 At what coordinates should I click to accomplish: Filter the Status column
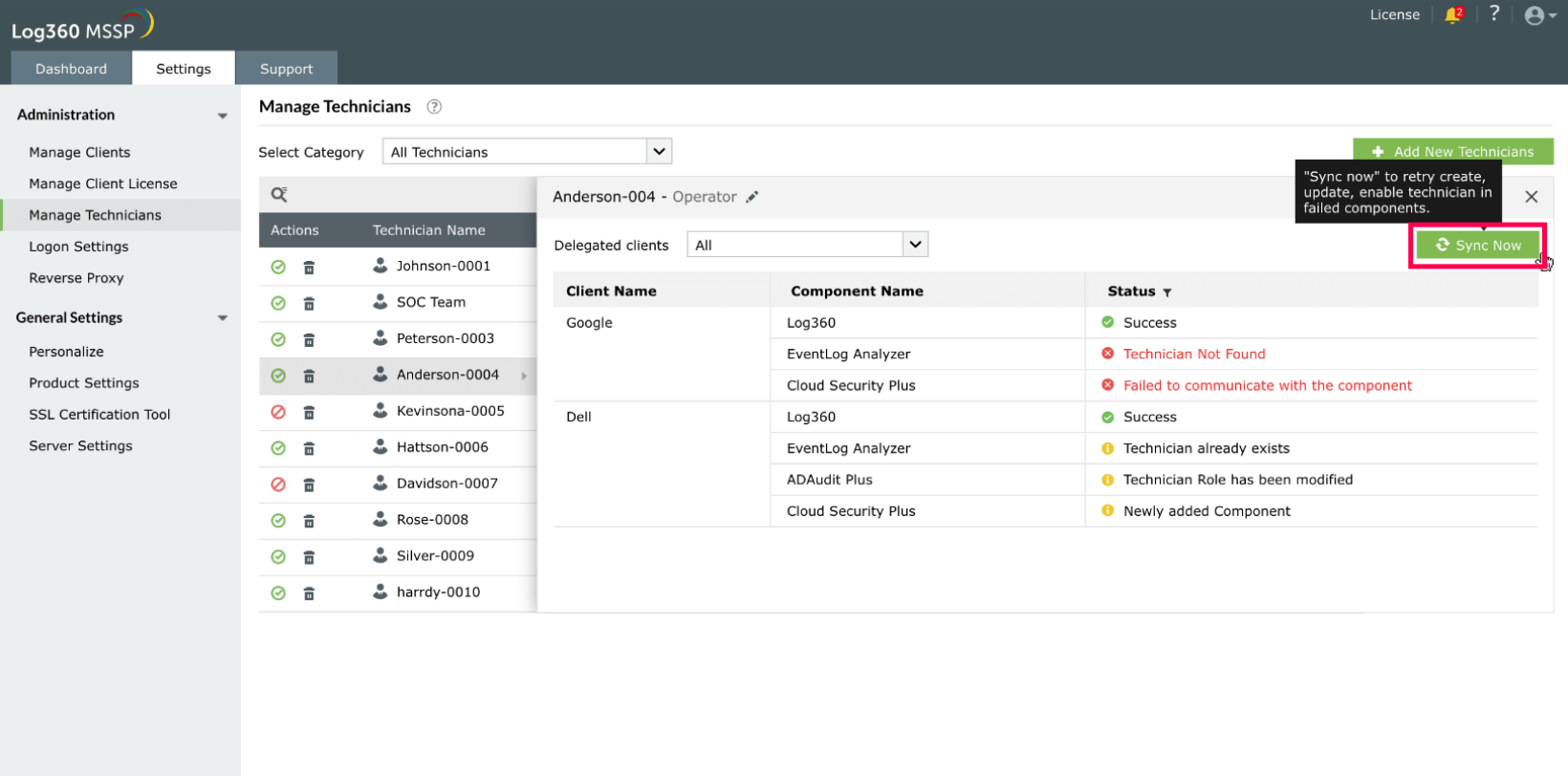point(1167,292)
